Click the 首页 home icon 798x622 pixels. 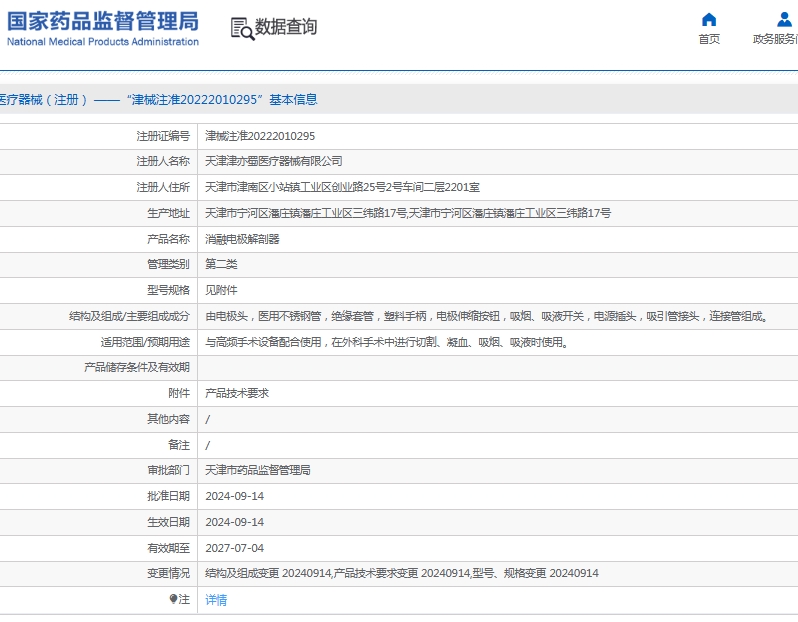click(708, 20)
